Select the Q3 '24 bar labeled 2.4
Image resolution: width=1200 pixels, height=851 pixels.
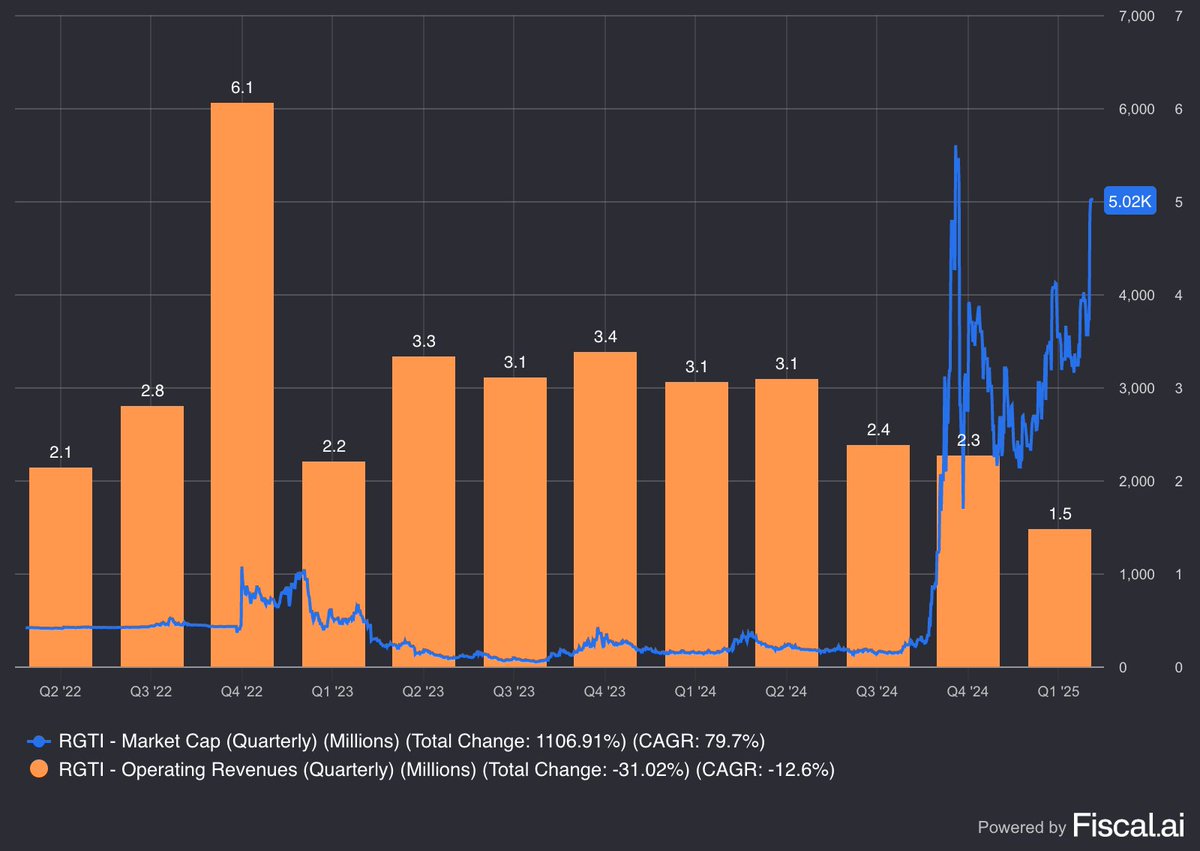878,556
